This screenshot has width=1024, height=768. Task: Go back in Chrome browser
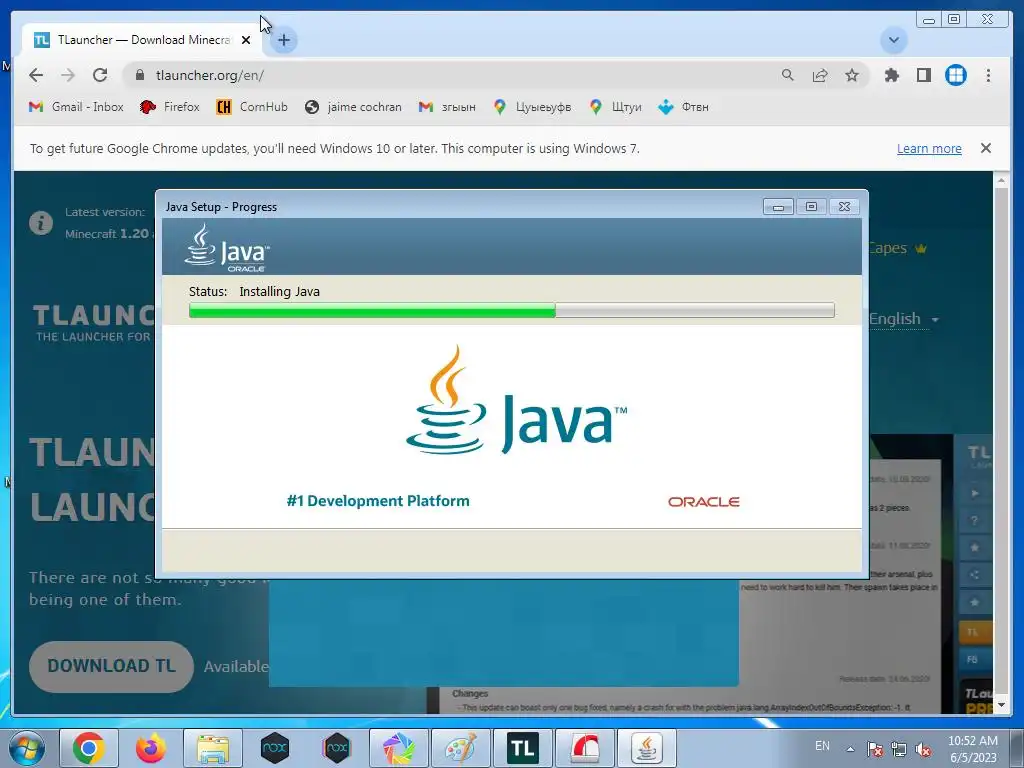click(x=36, y=75)
